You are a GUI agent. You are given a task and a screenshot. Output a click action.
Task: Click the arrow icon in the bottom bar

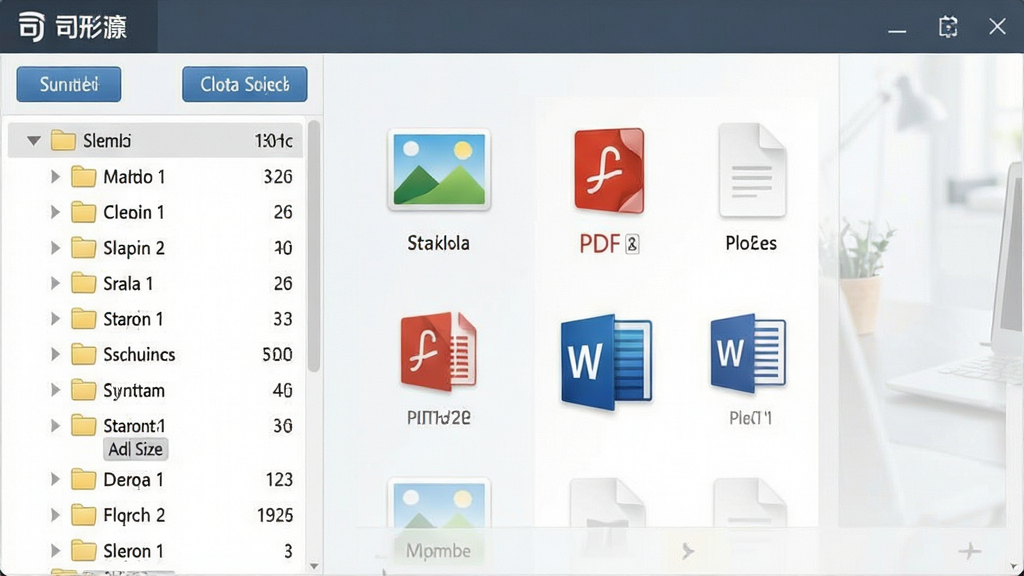pyautogui.click(x=688, y=551)
